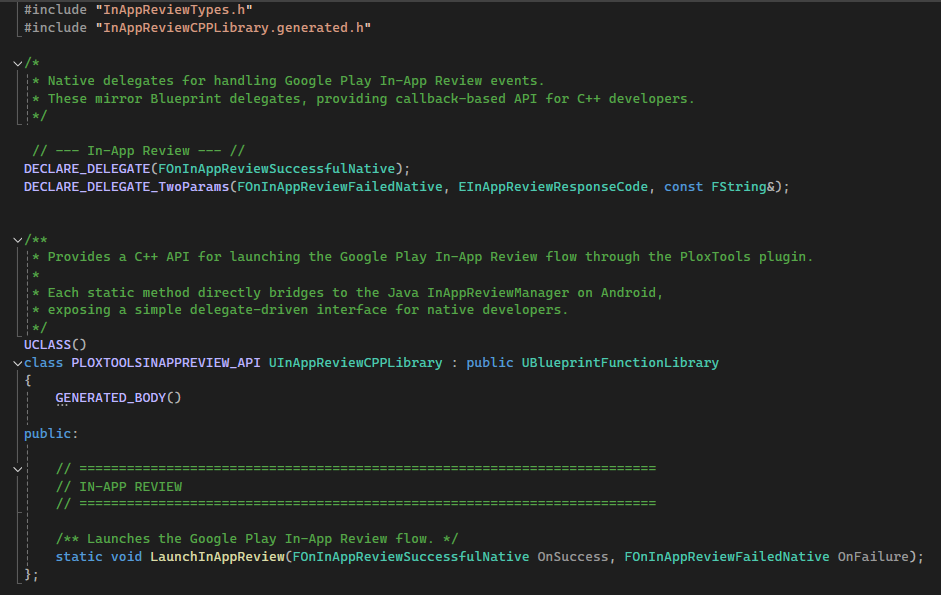941x595 pixels.
Task: Click the '// --- In-App Review --- //' comment
Action: tap(138, 151)
